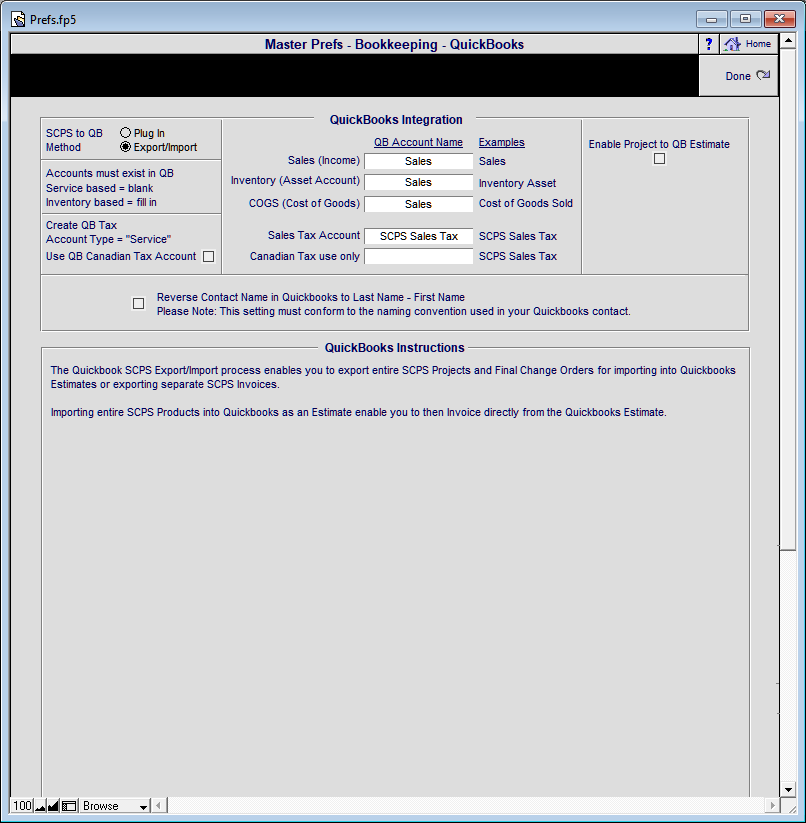806x823 pixels.
Task: Click the vertical scrollbar up arrow
Action: [x=788, y=40]
